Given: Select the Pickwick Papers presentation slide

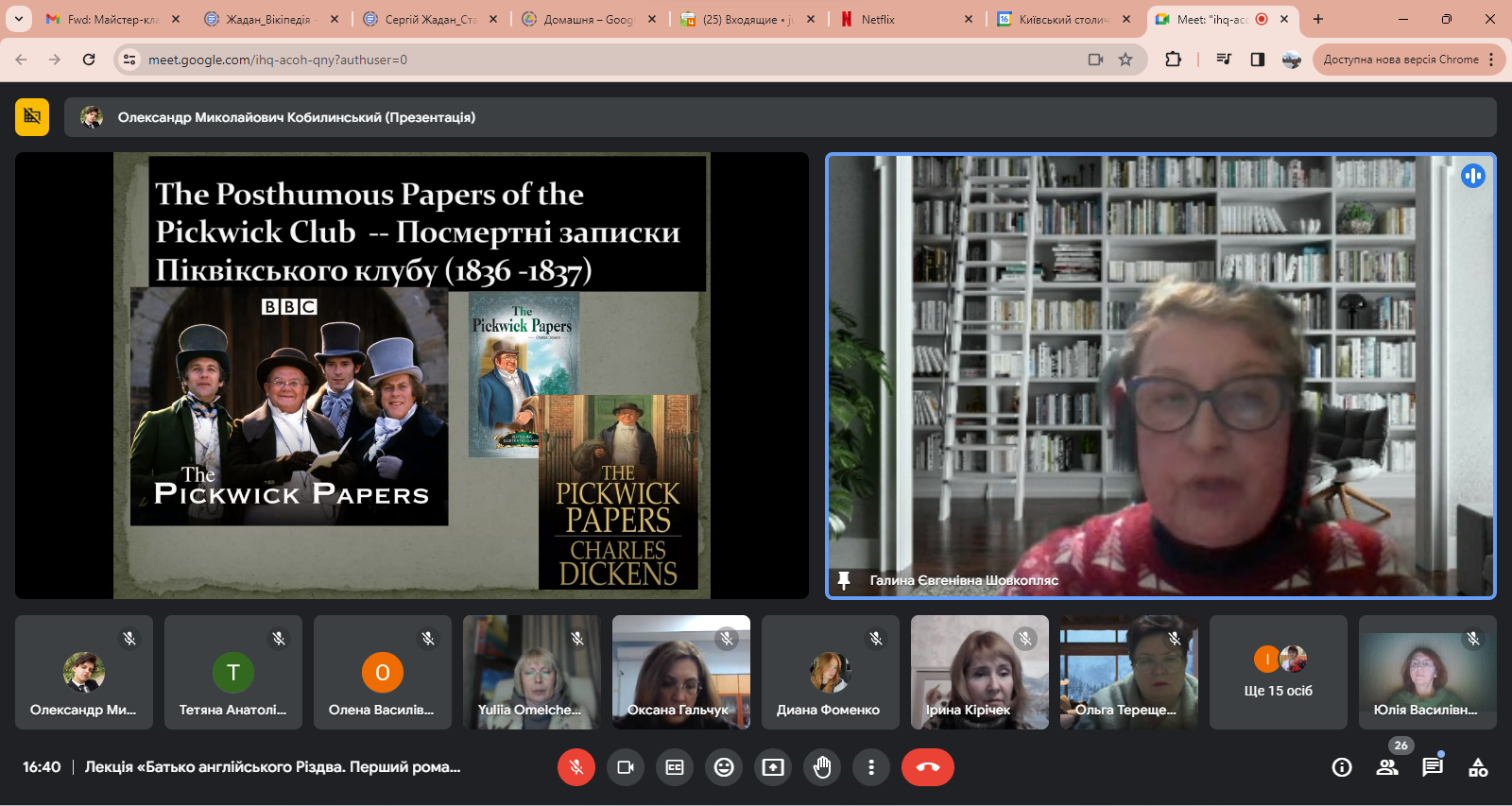Looking at the screenshot, I should click(411, 375).
